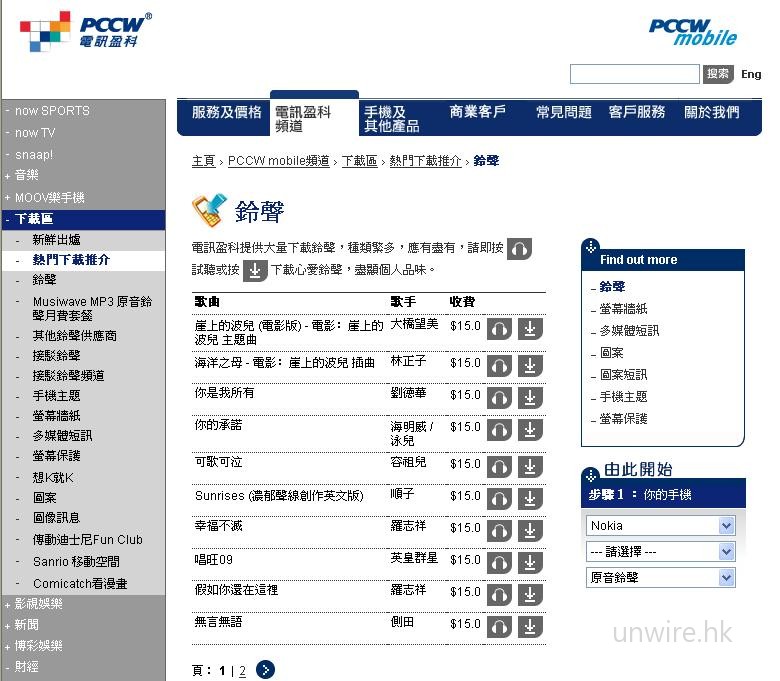Download the 假如你還在這裡 ringtone

point(530,595)
